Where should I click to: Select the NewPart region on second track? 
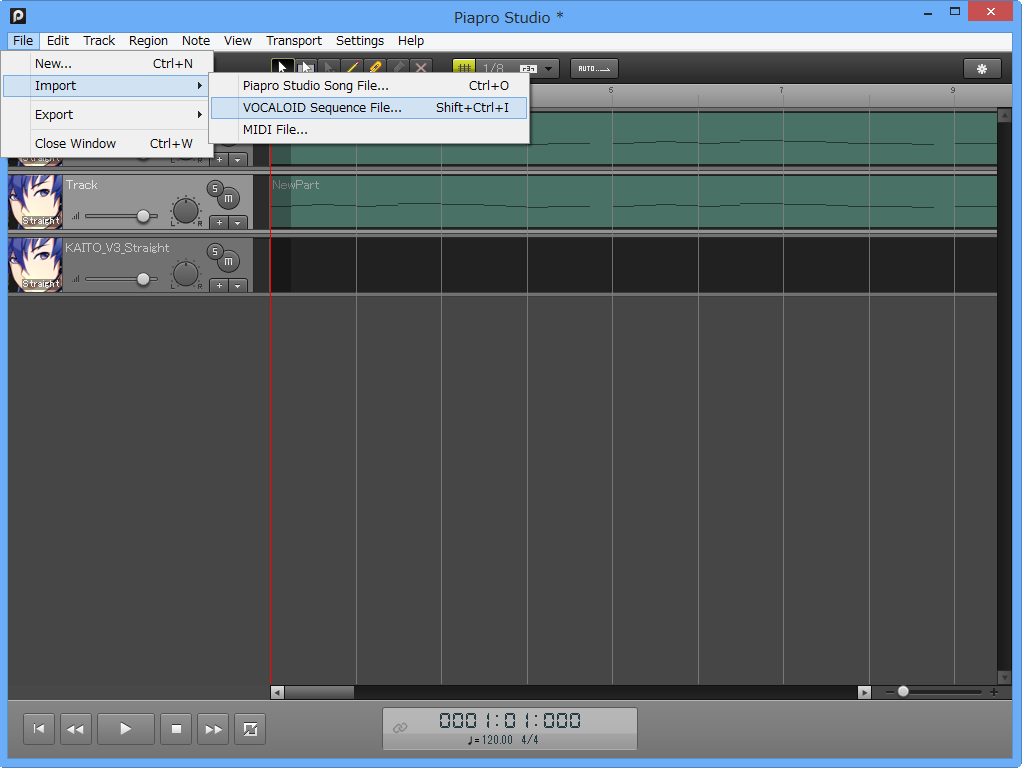click(x=633, y=201)
